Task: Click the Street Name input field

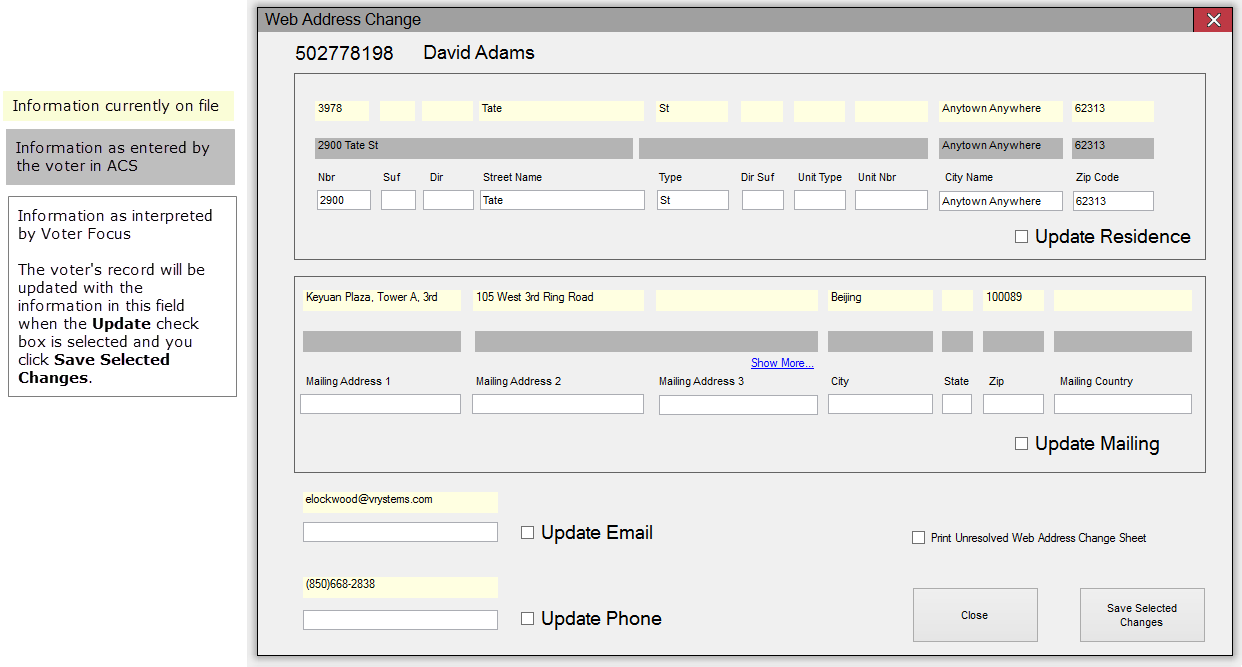Action: point(561,201)
